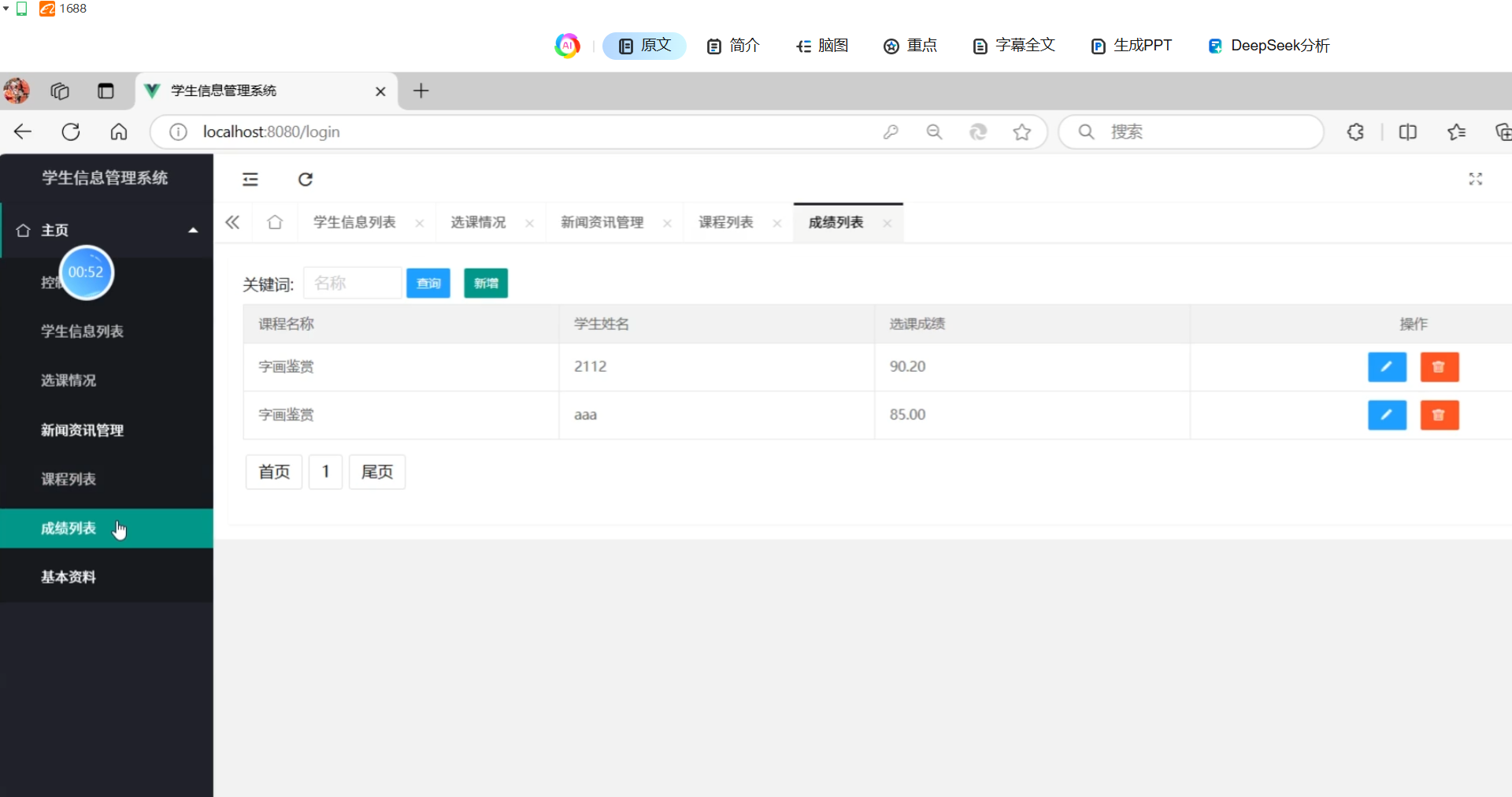Click the sidebar collapse menu icon
The width and height of the screenshot is (1512, 797).
[250, 180]
